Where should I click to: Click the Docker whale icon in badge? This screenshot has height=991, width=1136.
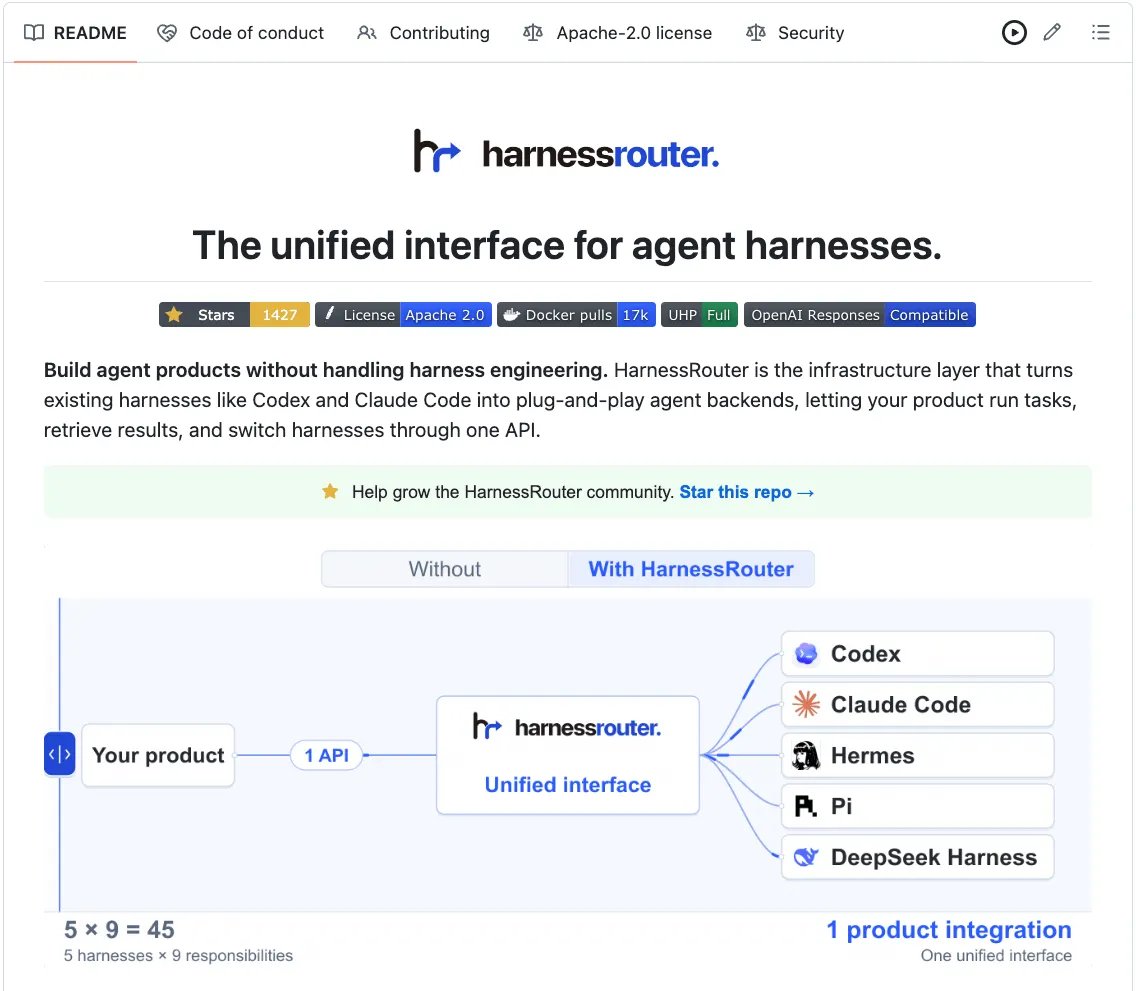pos(511,314)
